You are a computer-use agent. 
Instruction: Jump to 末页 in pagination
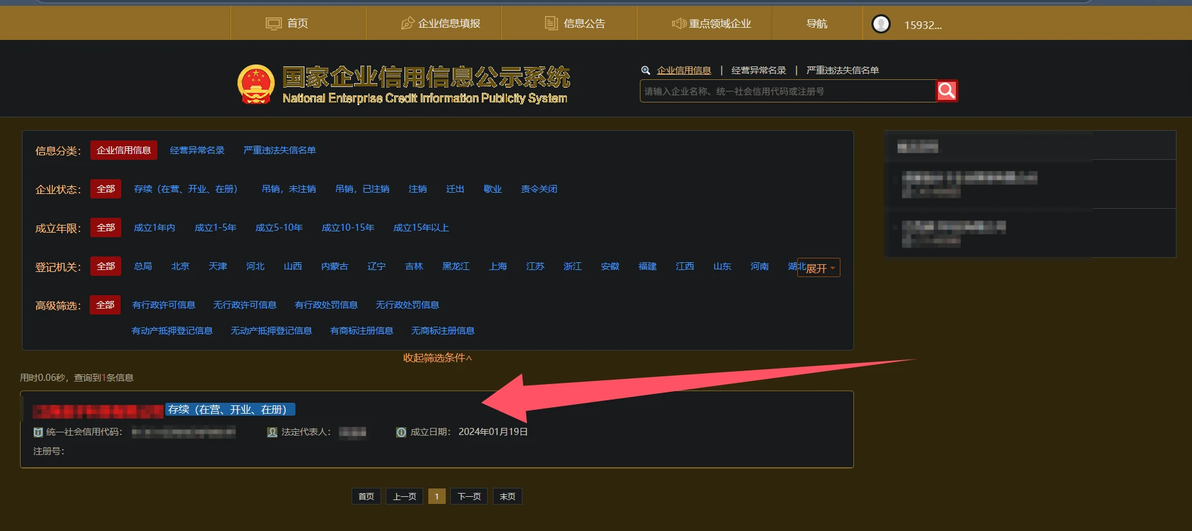(508, 497)
